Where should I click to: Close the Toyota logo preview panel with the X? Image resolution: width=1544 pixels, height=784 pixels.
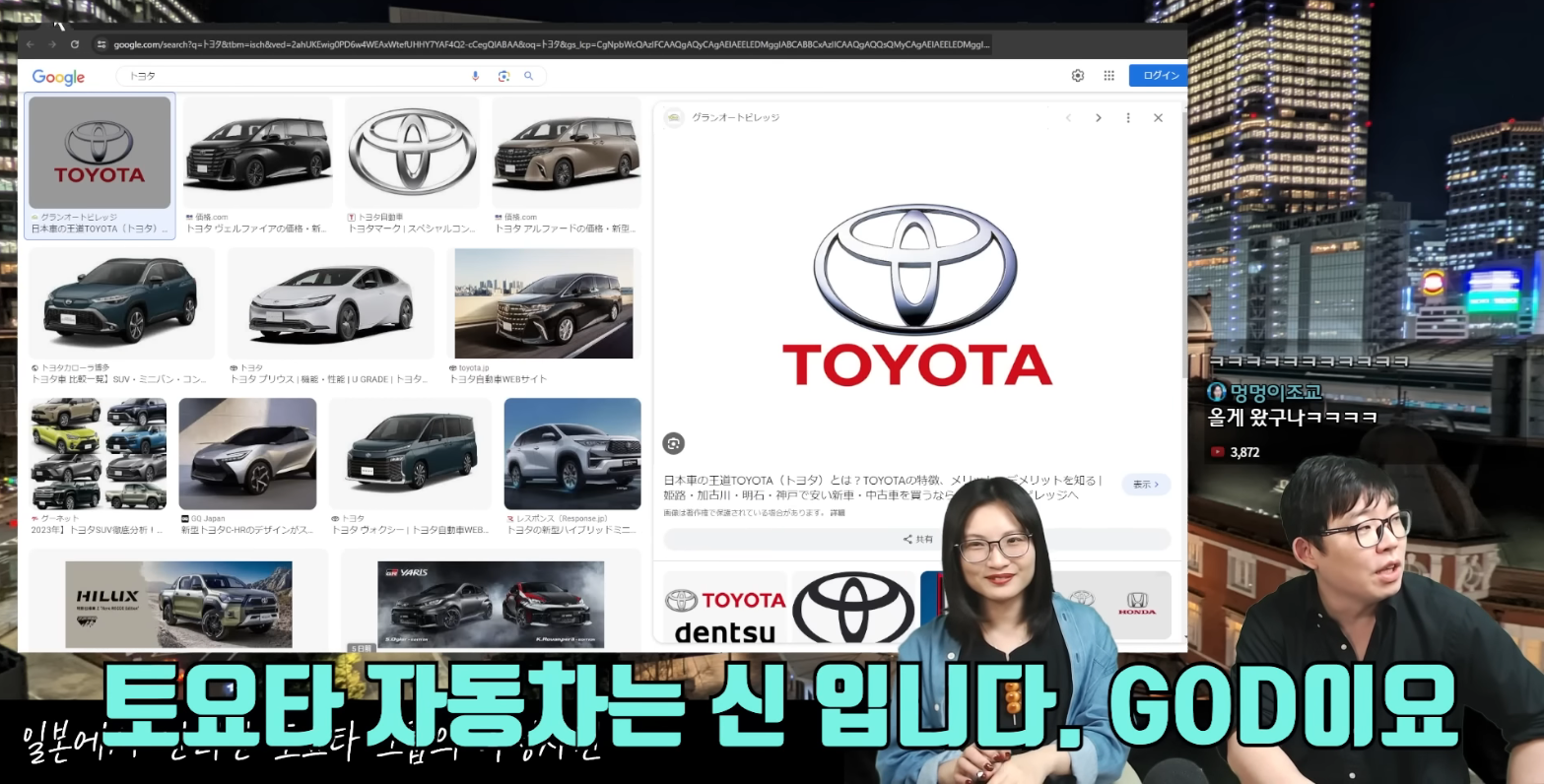point(1158,117)
